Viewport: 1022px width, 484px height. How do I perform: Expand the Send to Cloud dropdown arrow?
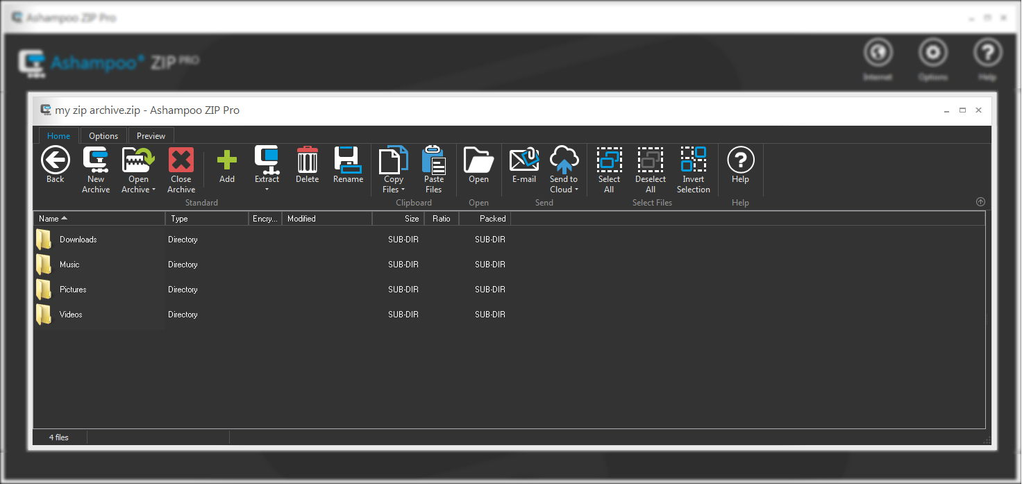pos(576,190)
